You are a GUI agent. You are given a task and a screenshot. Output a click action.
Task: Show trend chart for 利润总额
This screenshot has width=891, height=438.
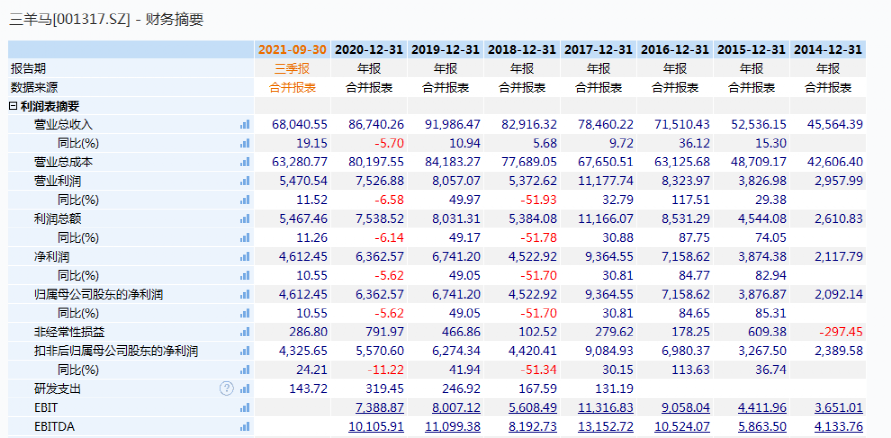click(x=244, y=219)
